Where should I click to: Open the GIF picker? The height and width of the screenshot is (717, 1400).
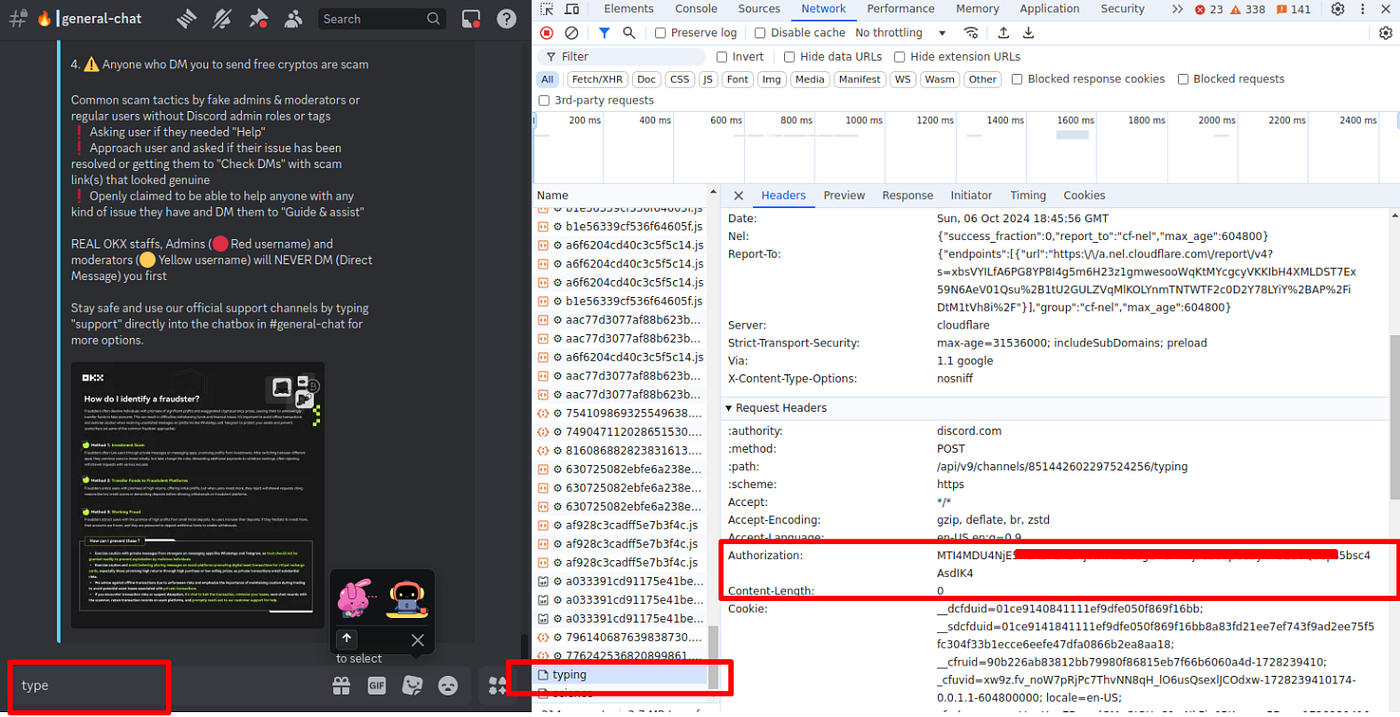coord(377,685)
